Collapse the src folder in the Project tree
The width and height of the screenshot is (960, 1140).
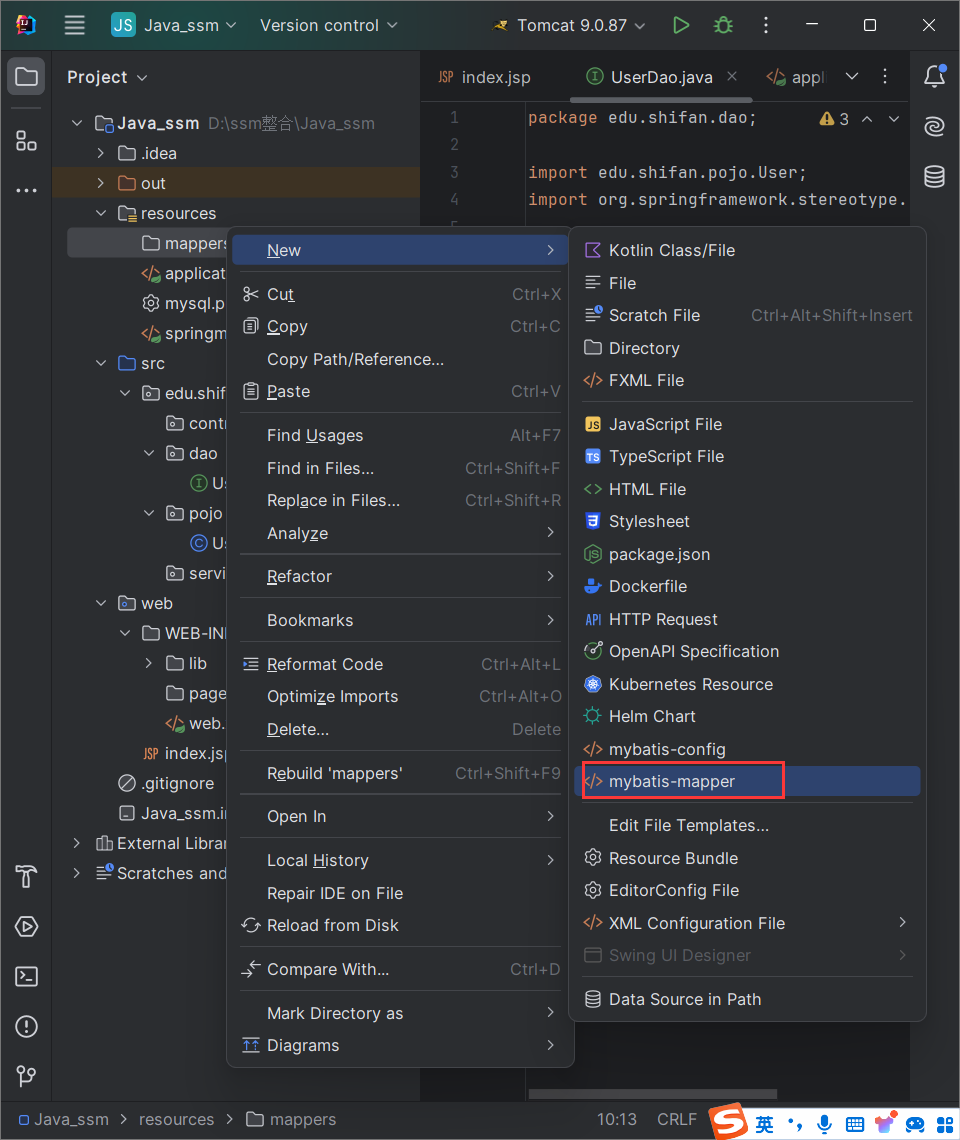tap(100, 363)
